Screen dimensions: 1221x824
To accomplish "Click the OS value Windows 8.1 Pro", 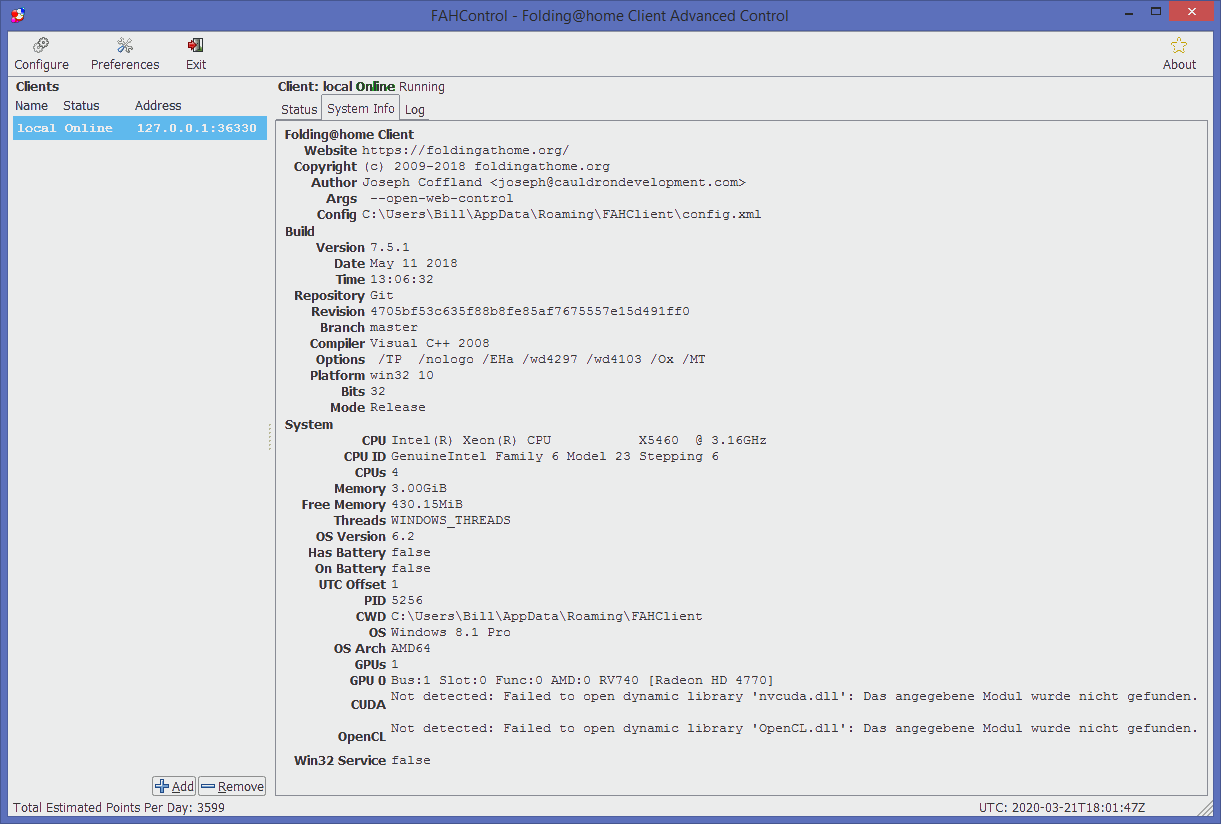I will click(451, 632).
